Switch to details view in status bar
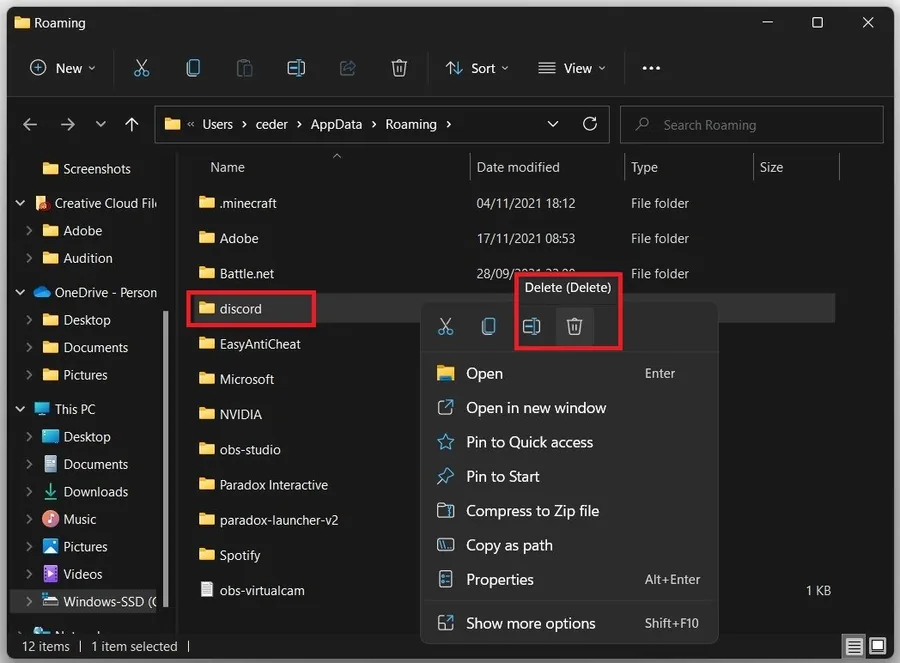 click(854, 646)
